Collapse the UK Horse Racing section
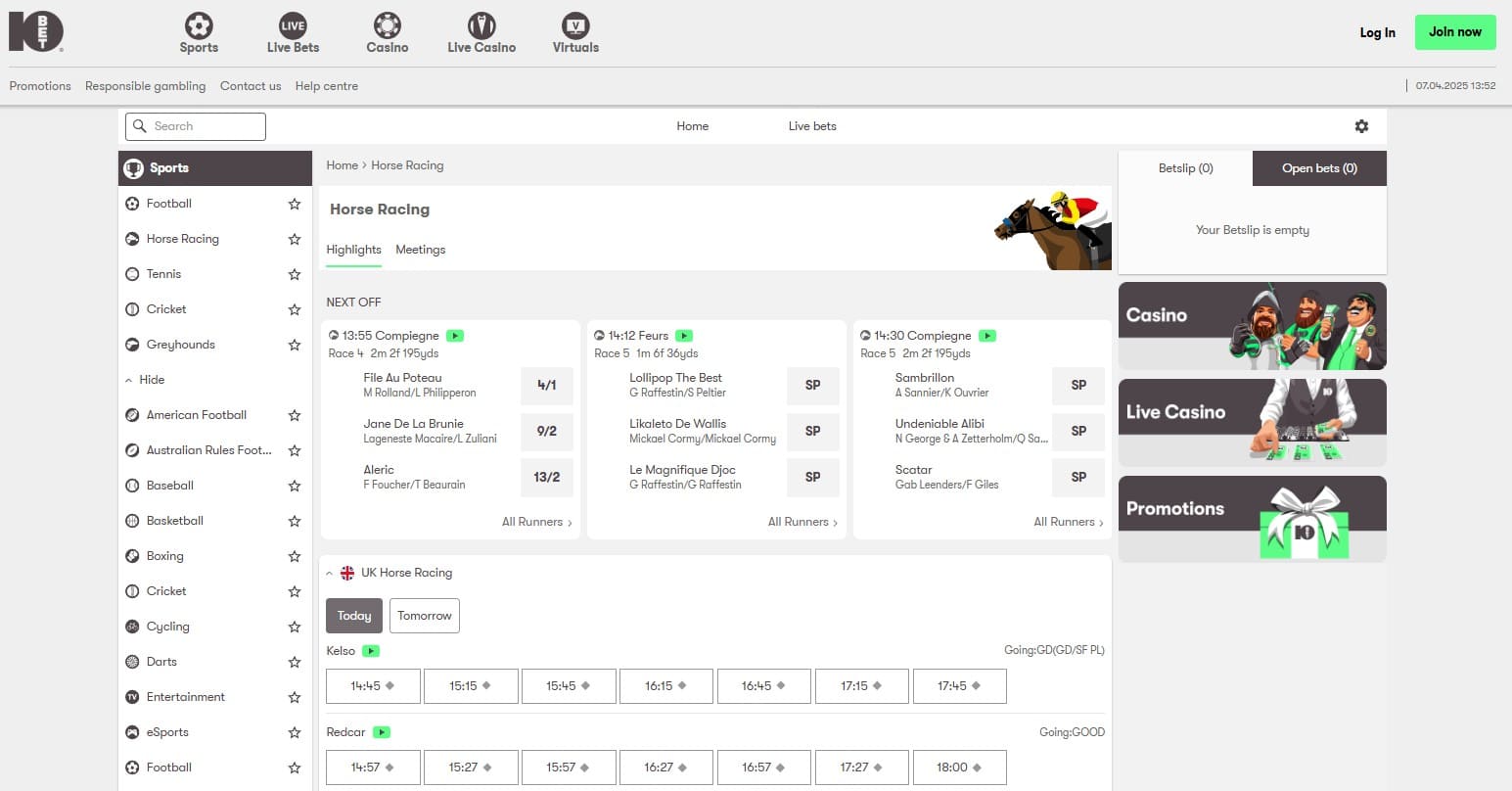Viewport: 1512px width, 791px height. [329, 574]
